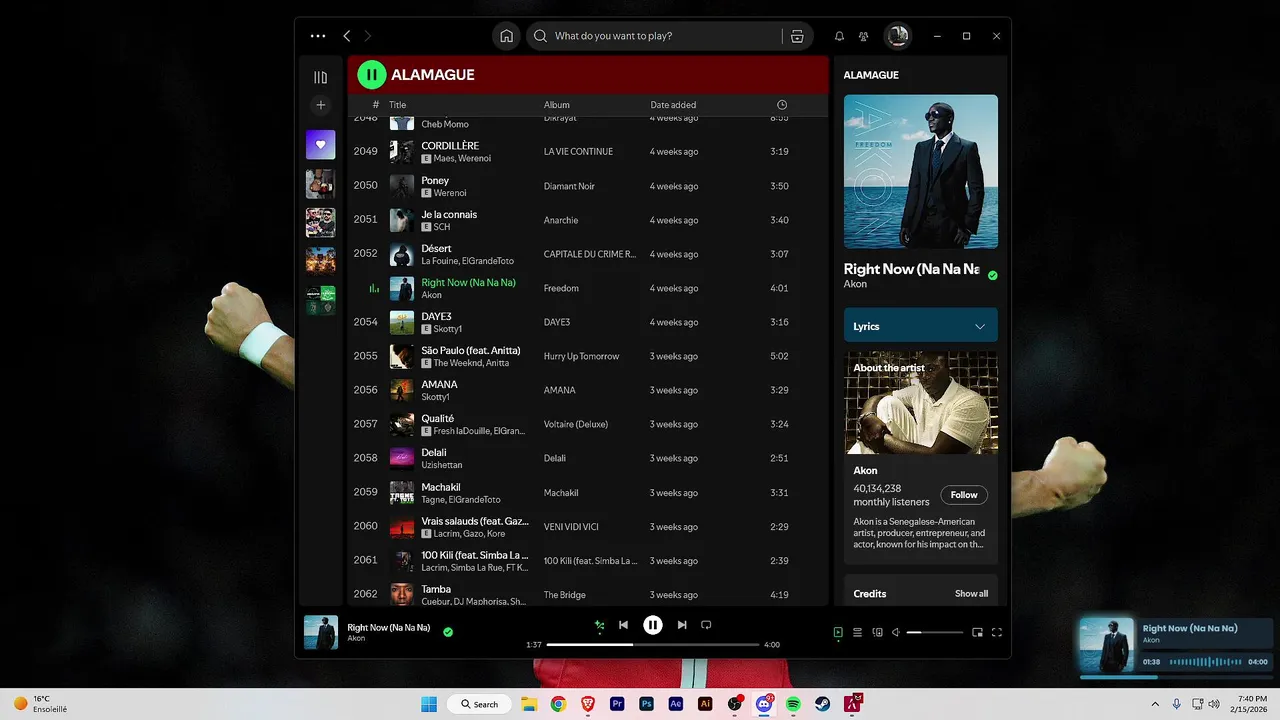This screenshot has width=1280, height=720.
Task: Expand the Lyrics panel chevron
Action: pyautogui.click(x=980, y=326)
